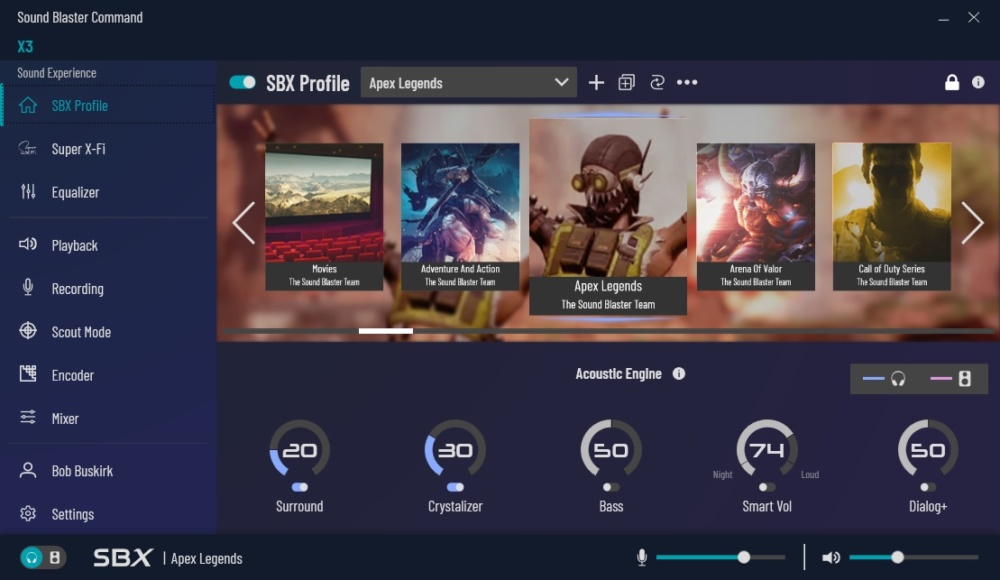
Task: Click the Acoustic Engine heading
Action: [x=618, y=374]
